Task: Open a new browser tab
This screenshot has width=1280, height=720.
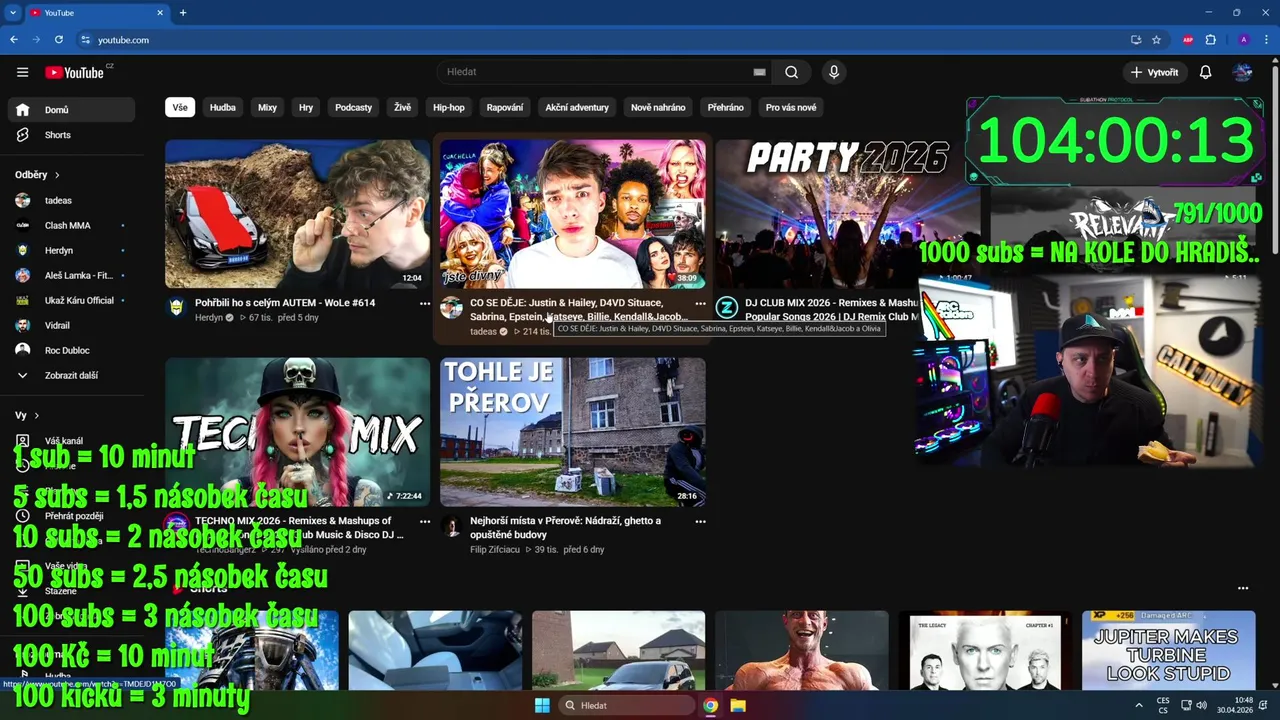Action: [183, 13]
